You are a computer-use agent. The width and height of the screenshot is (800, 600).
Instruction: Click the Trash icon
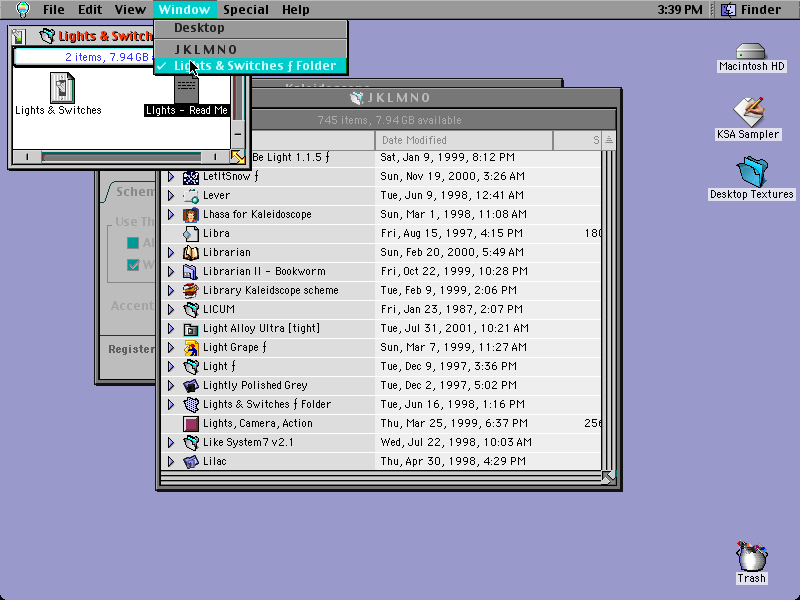(751, 556)
